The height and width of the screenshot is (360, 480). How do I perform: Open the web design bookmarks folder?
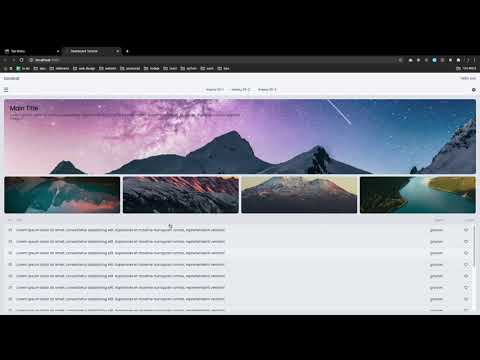click(x=84, y=68)
